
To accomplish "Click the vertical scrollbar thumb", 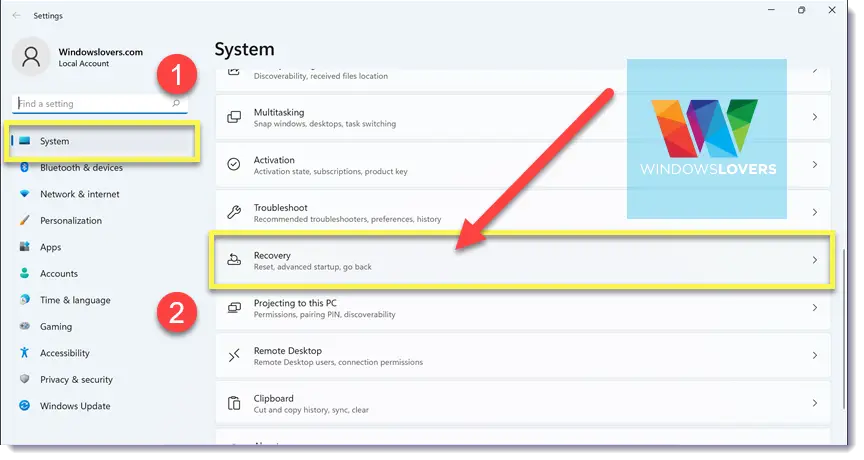I will coord(844,328).
